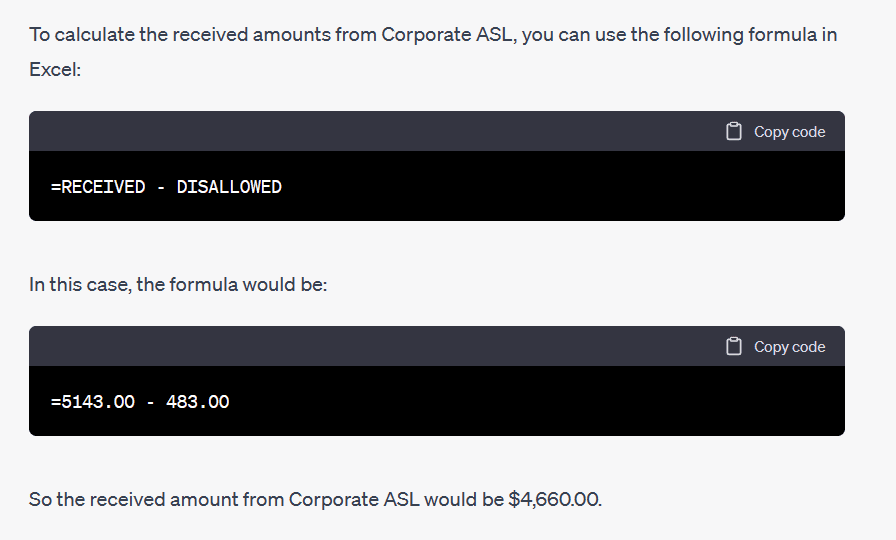Click 'Corporate ASL' in the first sentence
The height and width of the screenshot is (540, 896).
tap(447, 35)
